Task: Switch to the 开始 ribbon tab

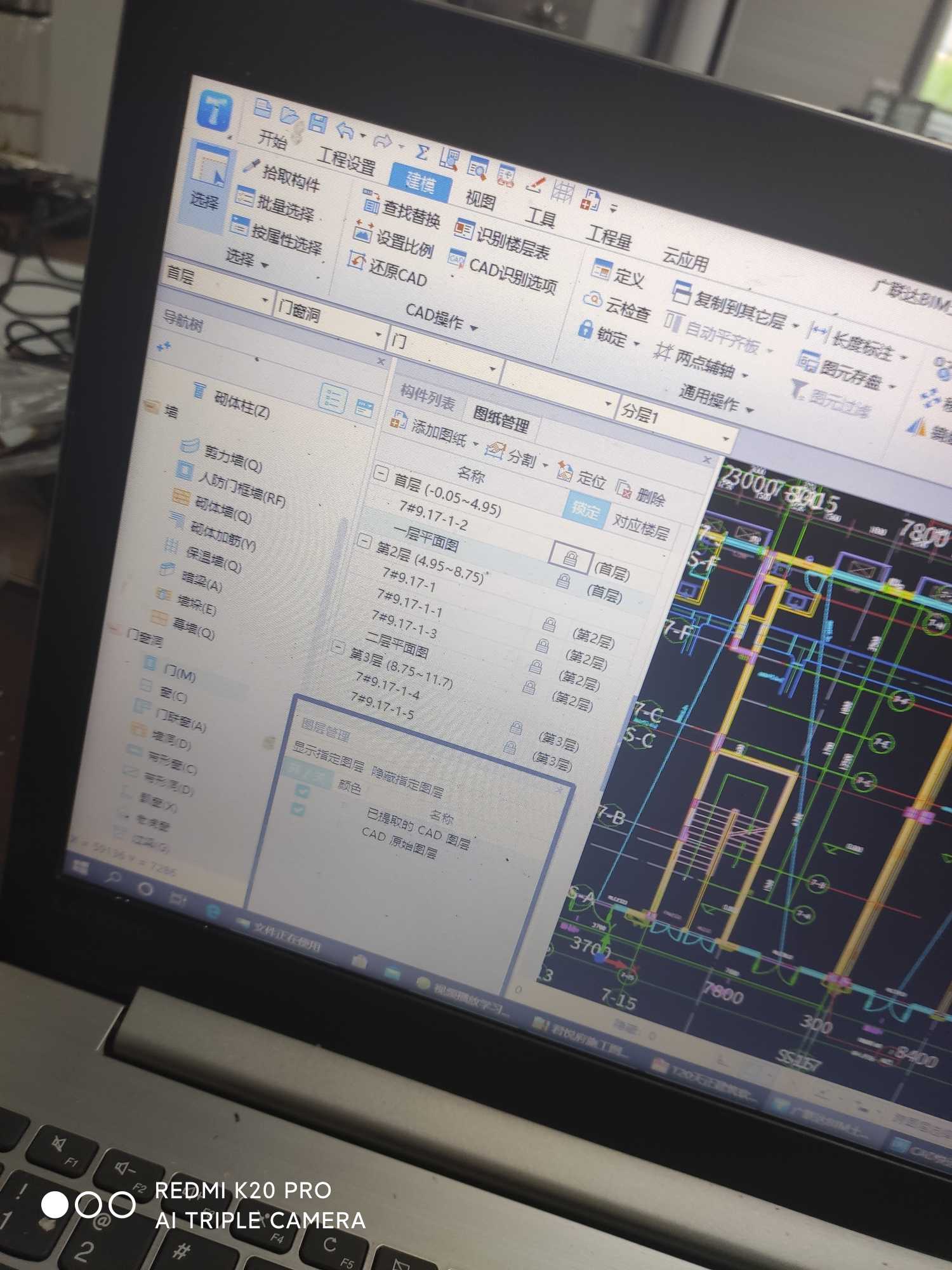Action: 272,138
